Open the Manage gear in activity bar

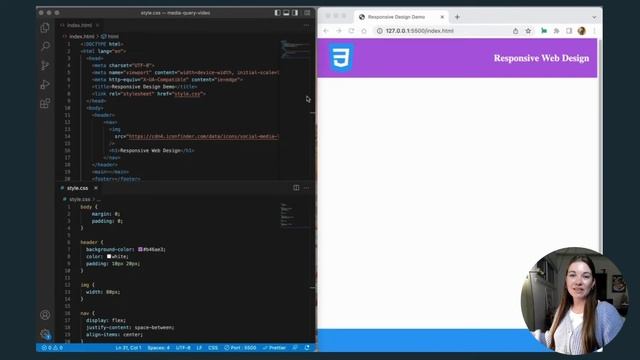tap(45, 334)
